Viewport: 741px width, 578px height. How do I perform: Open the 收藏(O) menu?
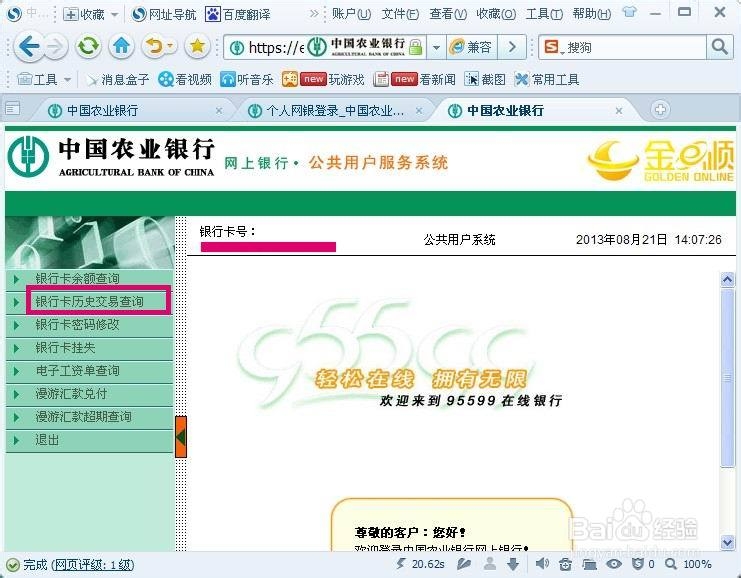496,14
